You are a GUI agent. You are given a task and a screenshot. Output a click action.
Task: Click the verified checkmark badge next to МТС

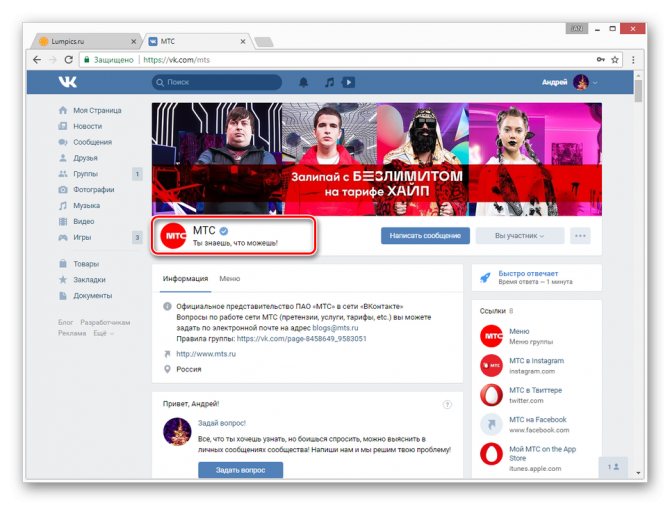click(x=223, y=231)
